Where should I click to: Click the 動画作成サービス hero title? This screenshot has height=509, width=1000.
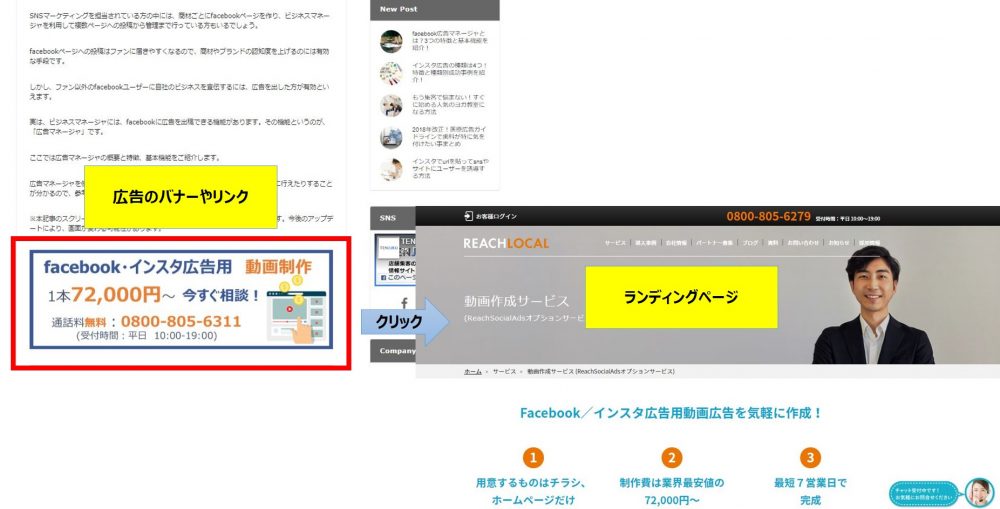tap(517, 301)
